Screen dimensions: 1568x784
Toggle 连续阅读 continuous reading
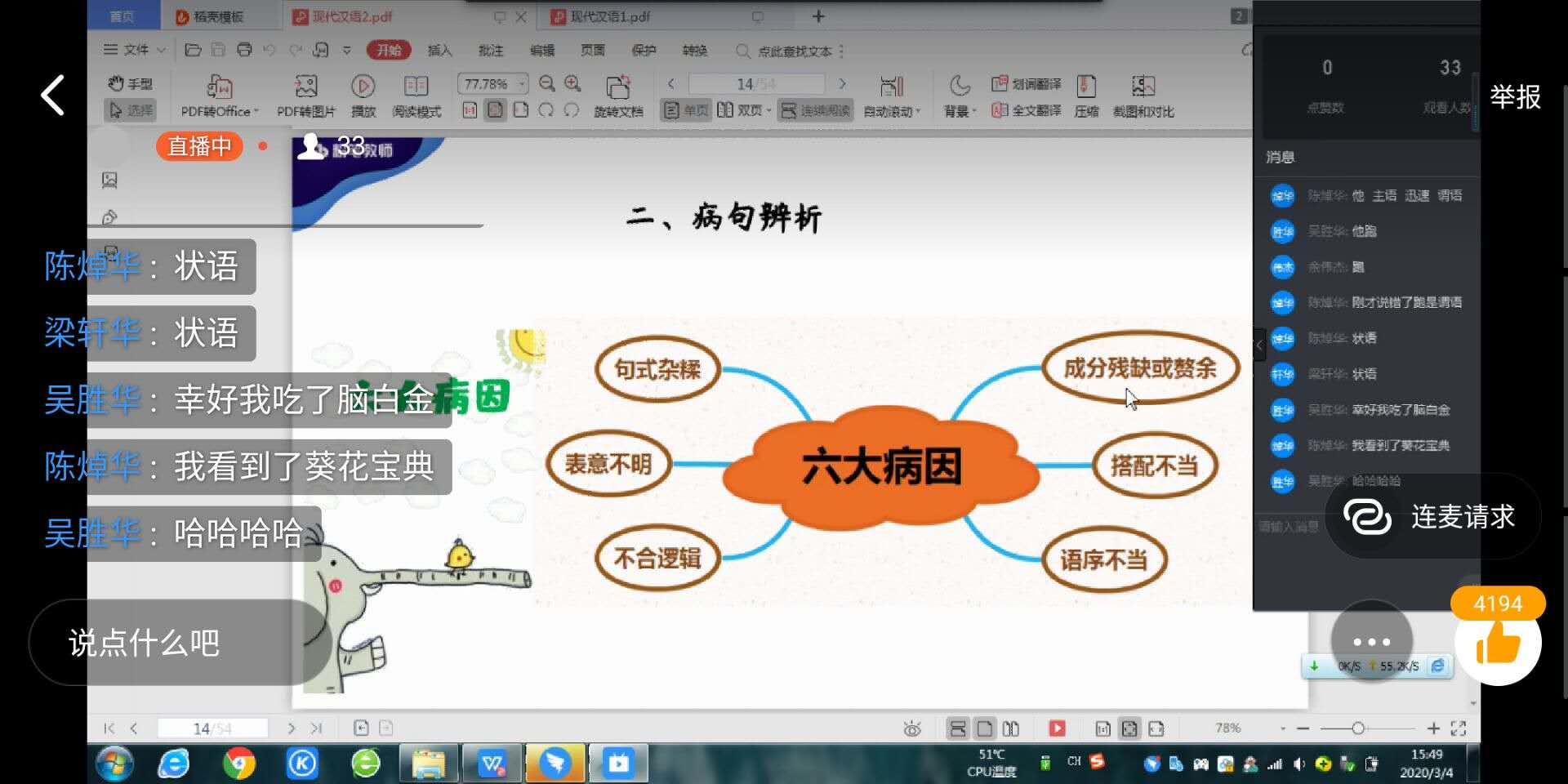coord(815,110)
